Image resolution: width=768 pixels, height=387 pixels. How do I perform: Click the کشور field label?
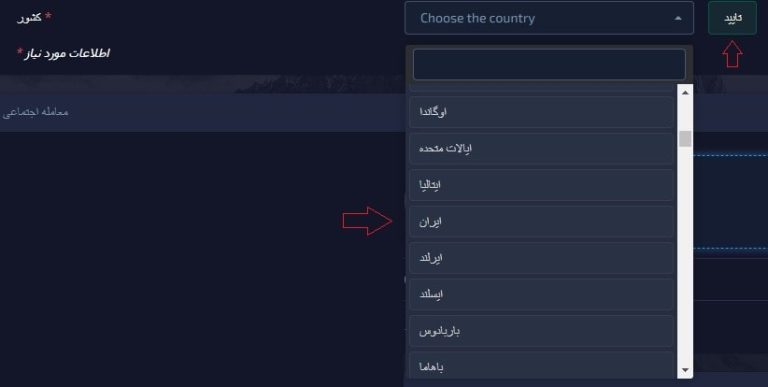pos(29,18)
